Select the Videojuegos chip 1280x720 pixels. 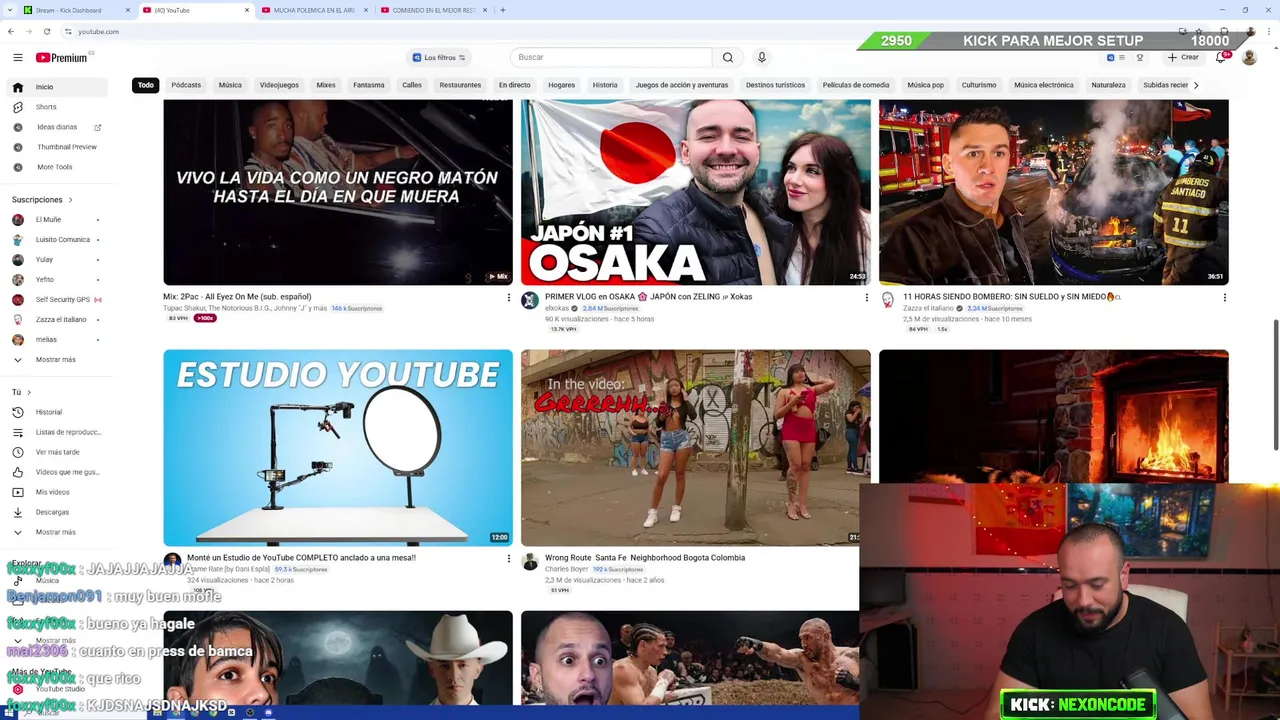click(279, 85)
